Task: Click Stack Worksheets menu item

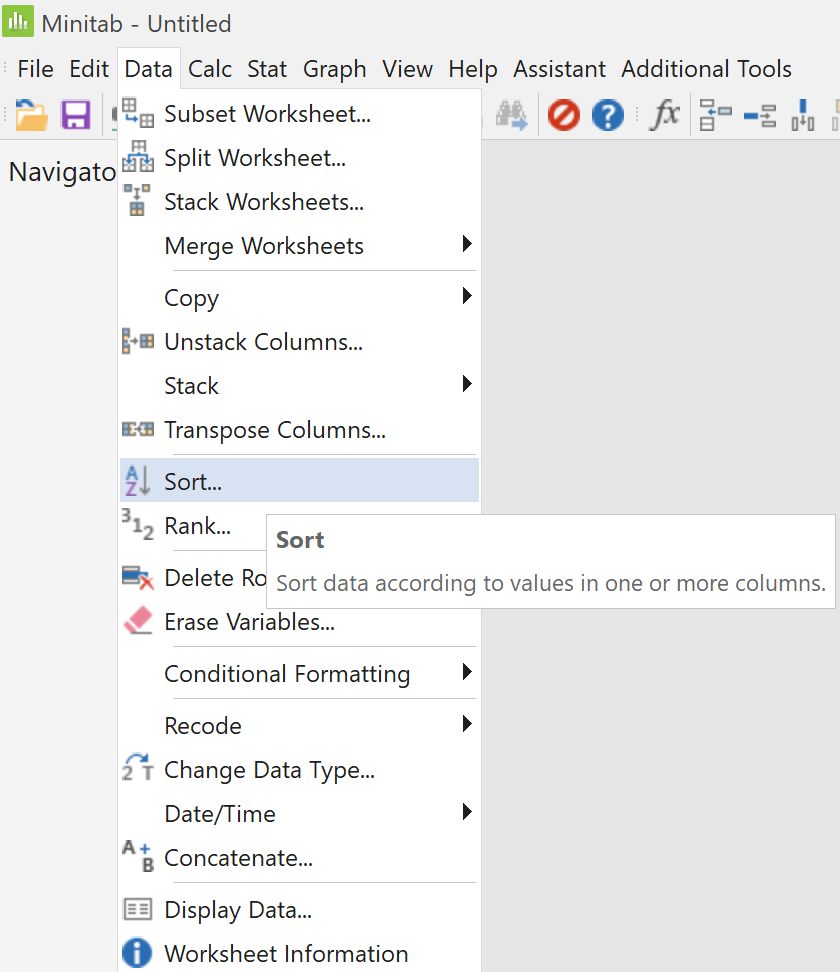Action: click(x=299, y=202)
